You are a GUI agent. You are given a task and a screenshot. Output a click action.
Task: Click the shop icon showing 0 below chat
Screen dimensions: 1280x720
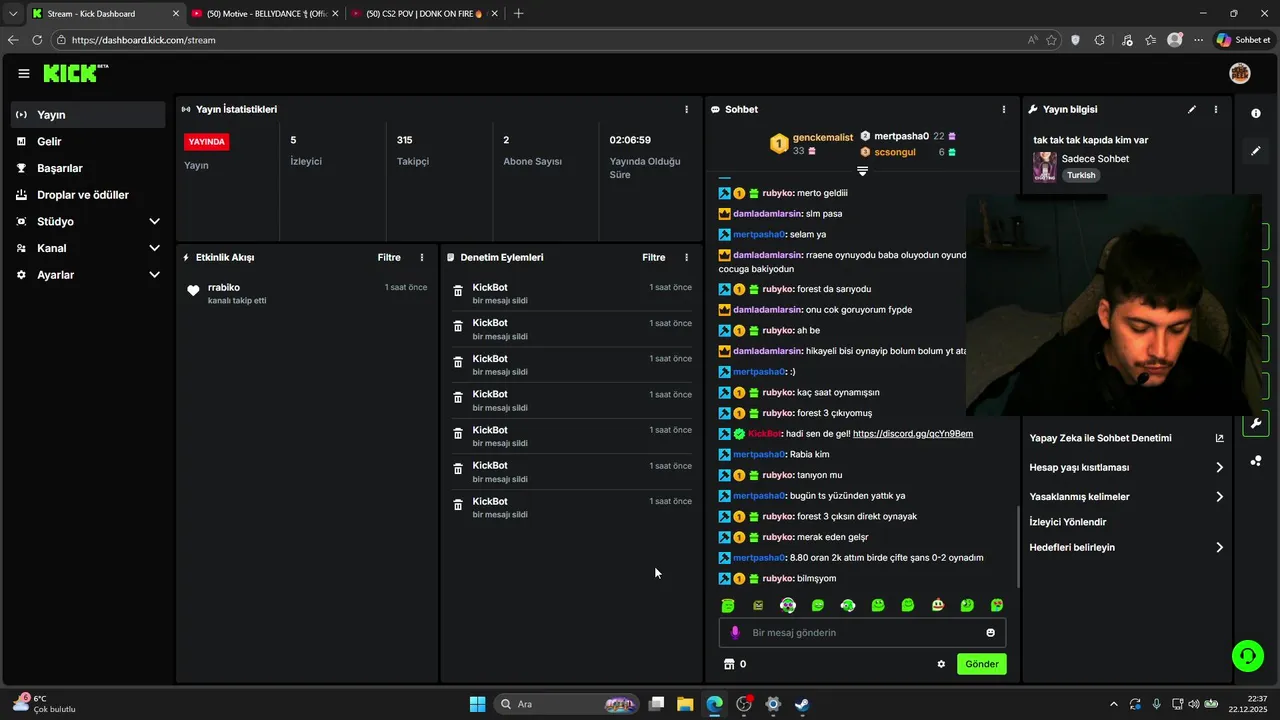tap(729, 664)
